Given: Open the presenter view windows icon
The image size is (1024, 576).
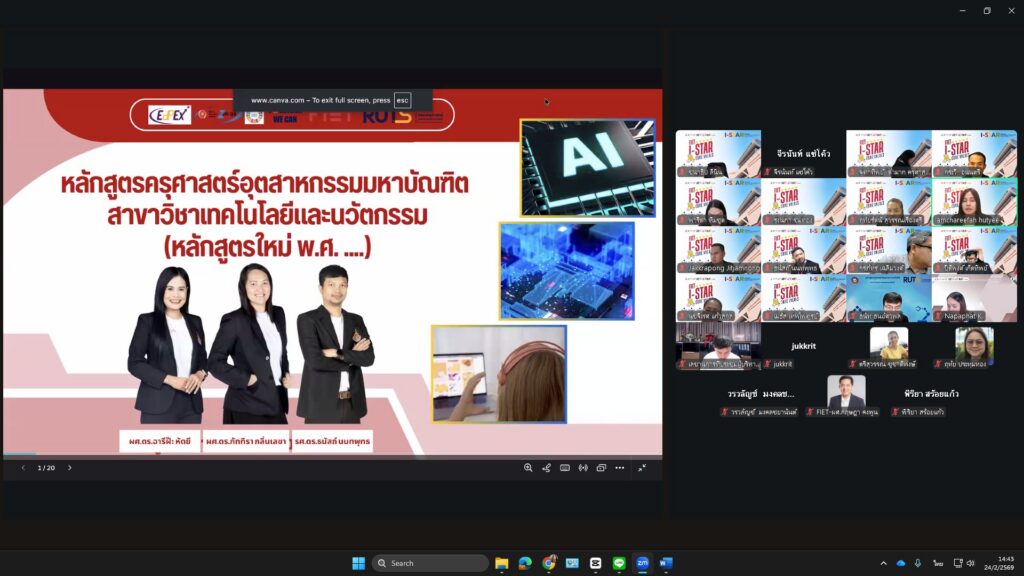Looking at the screenshot, I should tap(601, 468).
